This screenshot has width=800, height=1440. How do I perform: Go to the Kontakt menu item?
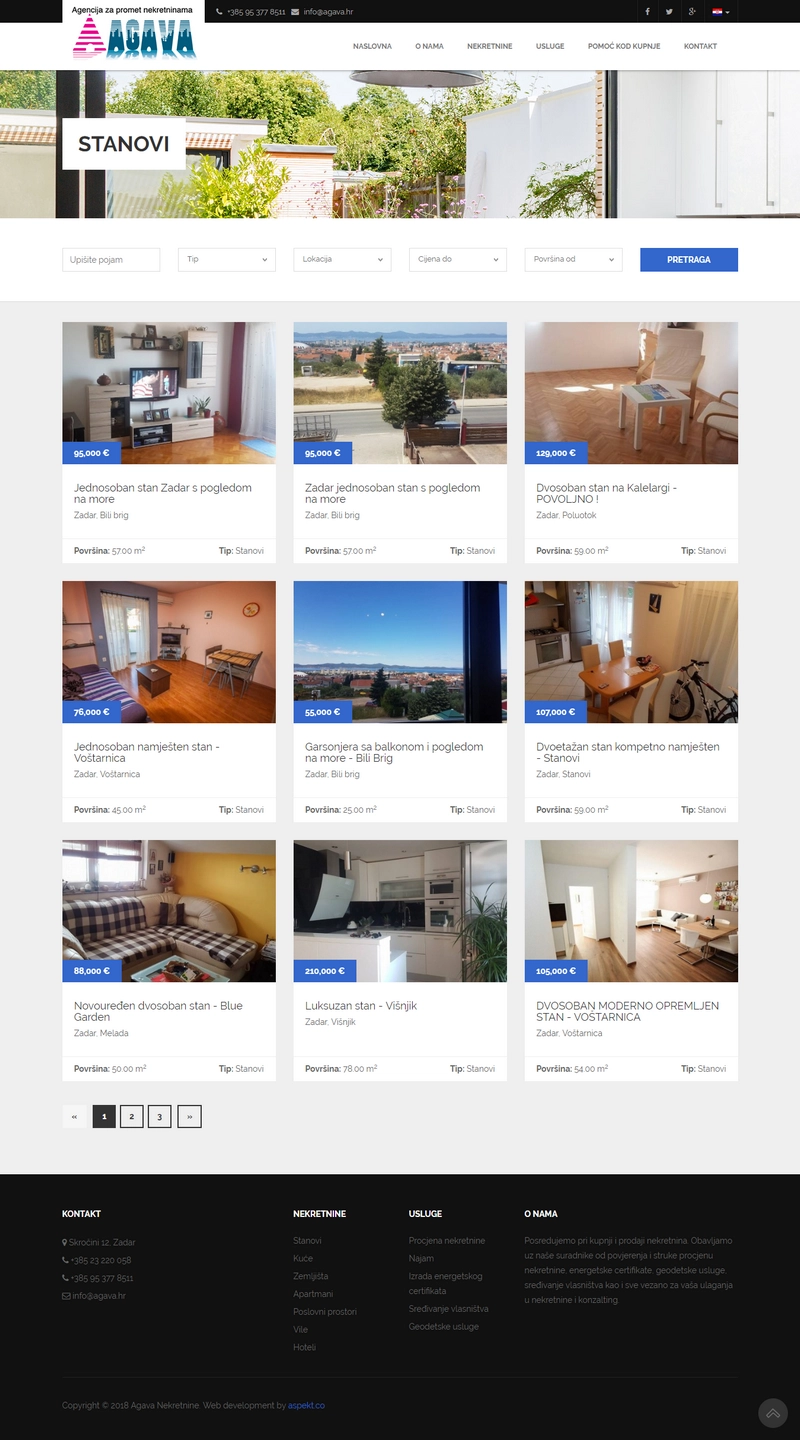tap(700, 46)
